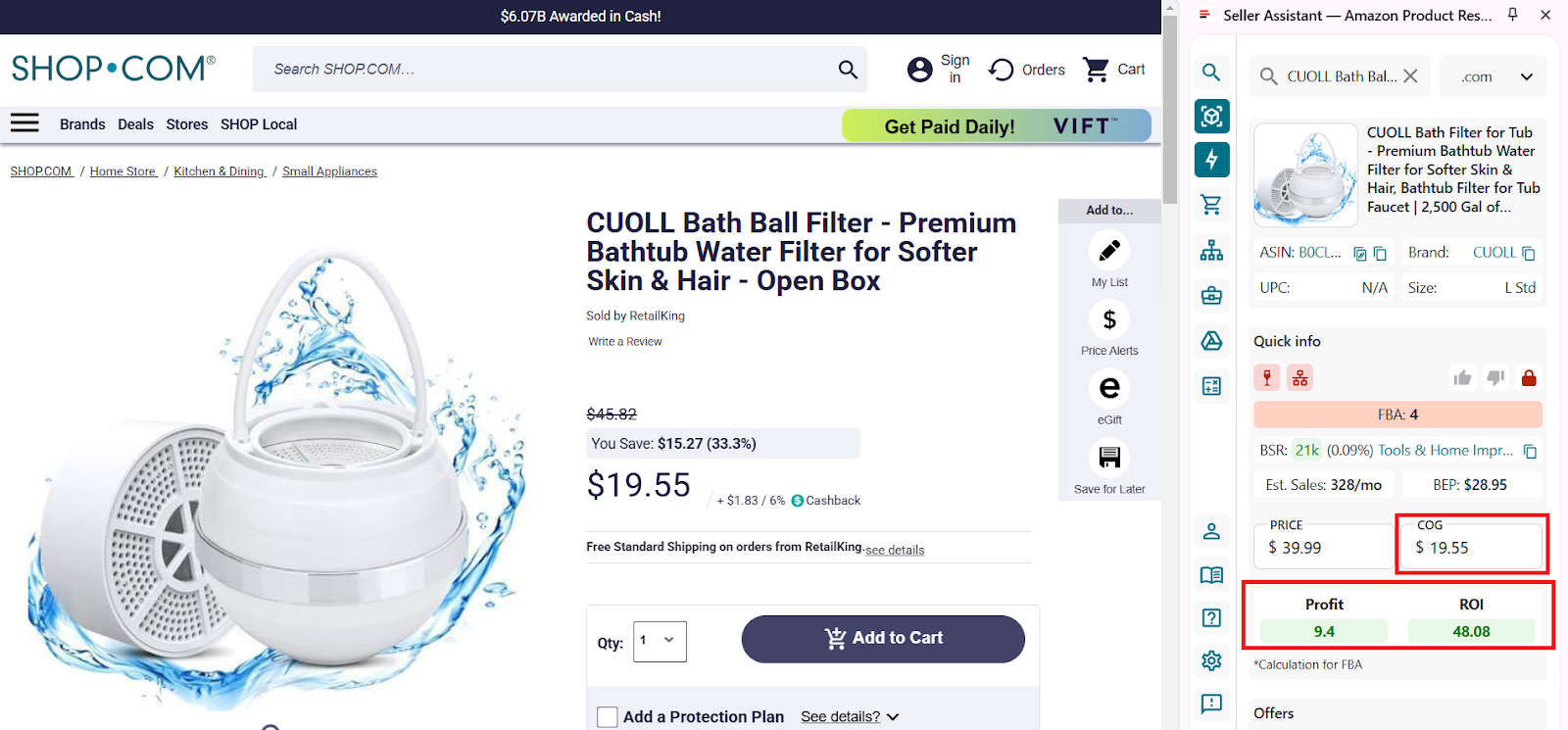Open the Seller Assistant search tool
The width and height of the screenshot is (1568, 730).
click(x=1211, y=73)
